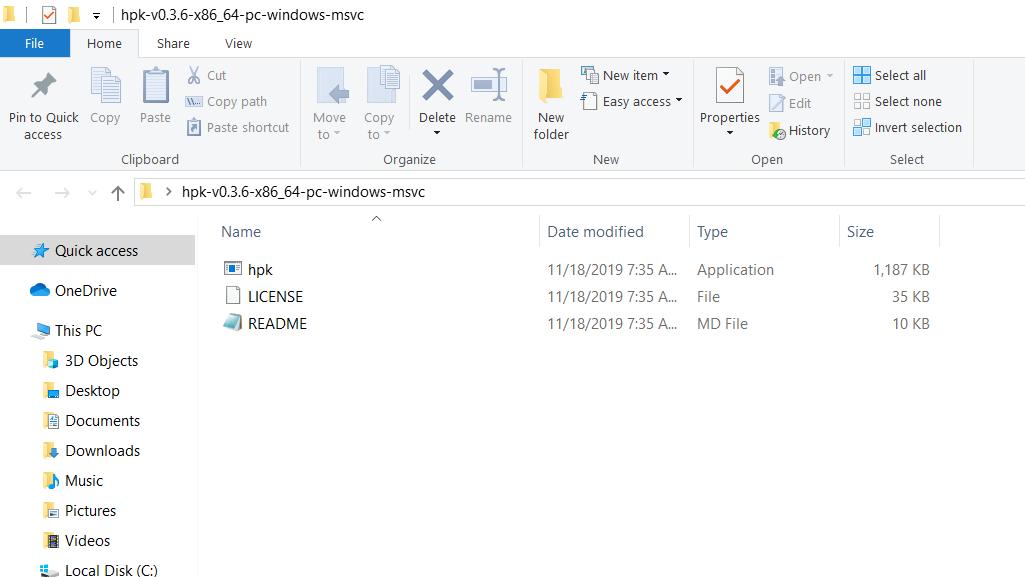Open file History
The image size is (1025, 577).
pyautogui.click(x=800, y=131)
